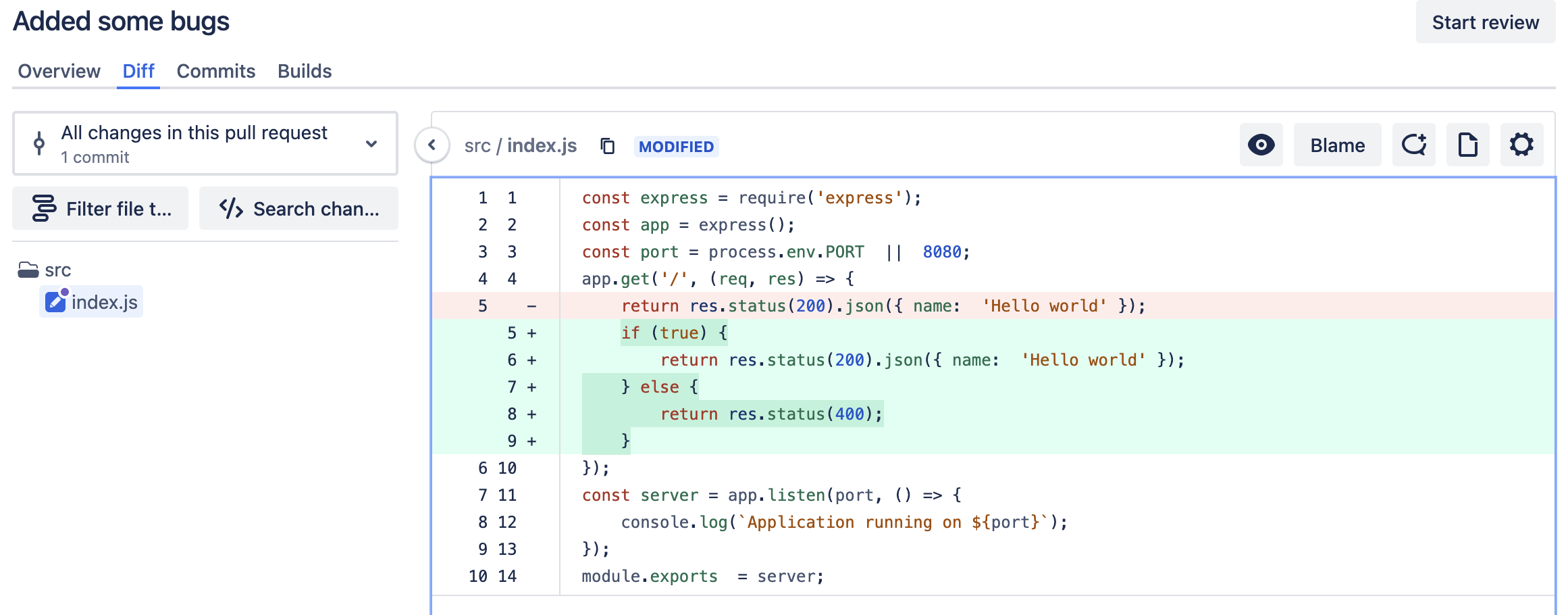
Task: Open diff settings gear icon
Action: pos(1521,145)
